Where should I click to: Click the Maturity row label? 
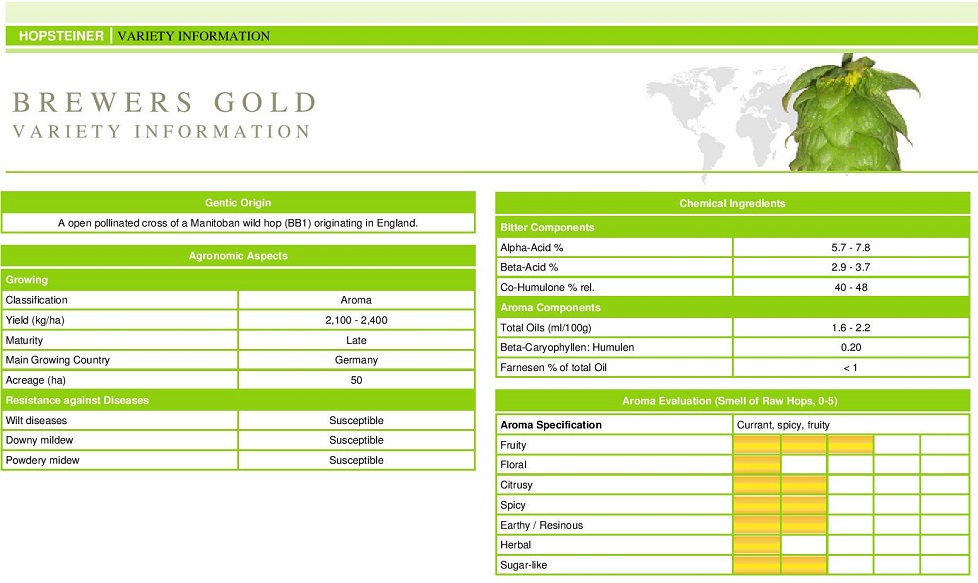[24, 340]
